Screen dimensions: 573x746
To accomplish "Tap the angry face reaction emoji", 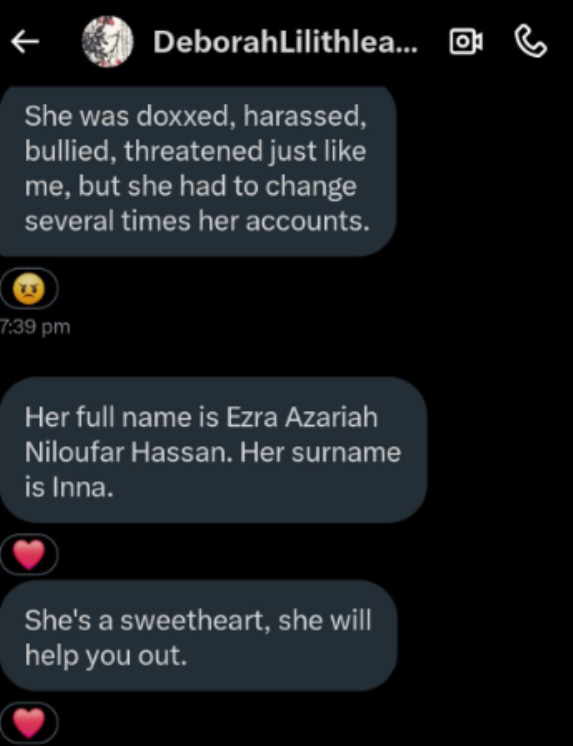I will point(29,289).
